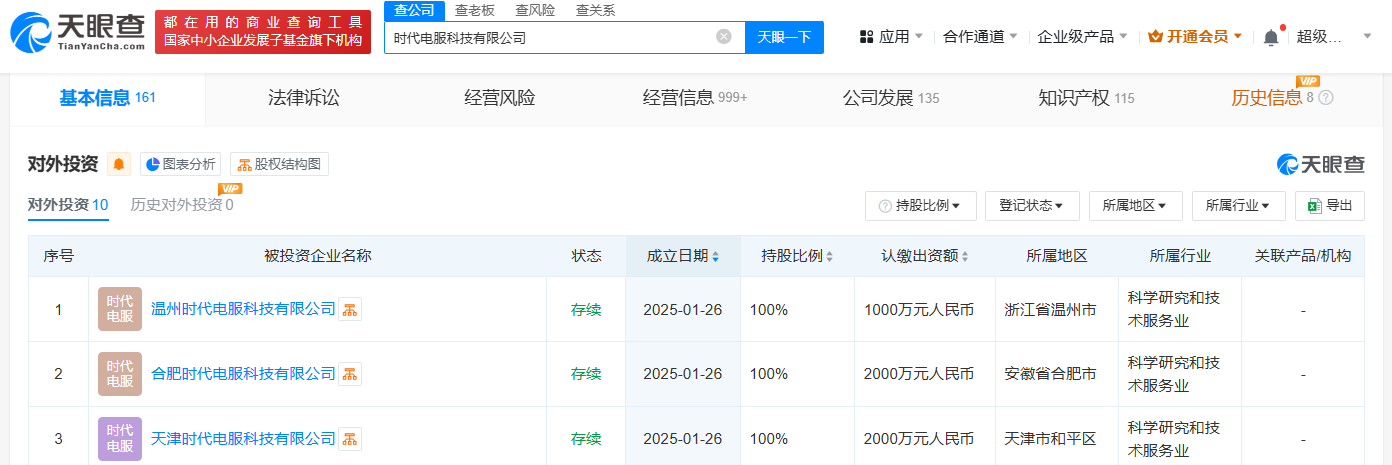Viewport: 1392px width, 465px height.
Task: Open the 超级 user account dropdown
Action: click(x=1335, y=36)
